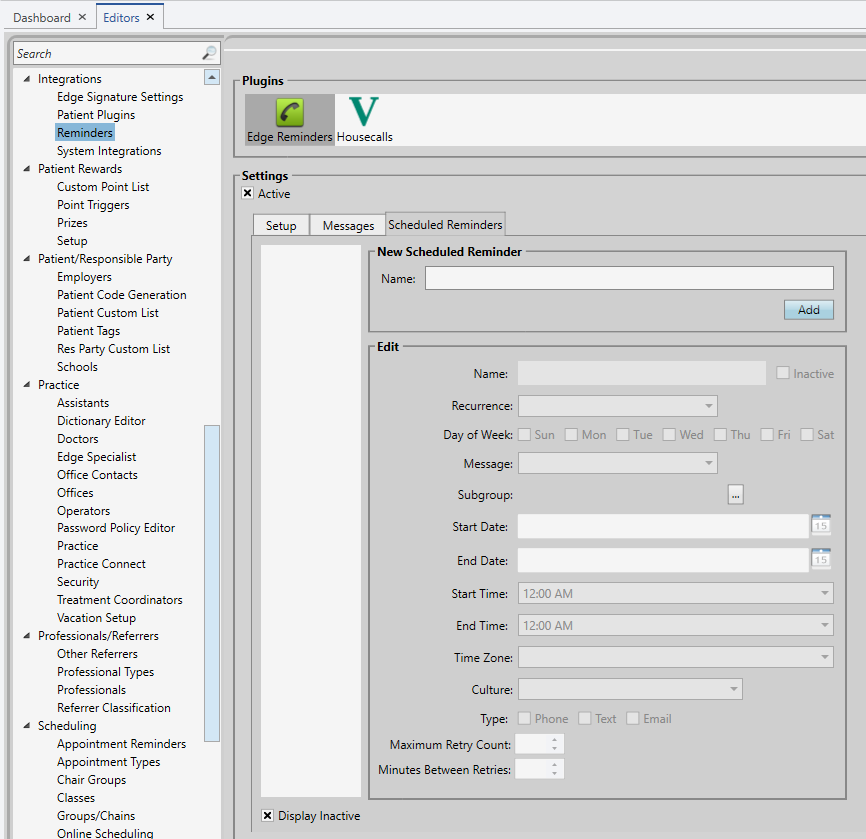Click the End Date input field
866x839 pixels.
tap(663, 560)
